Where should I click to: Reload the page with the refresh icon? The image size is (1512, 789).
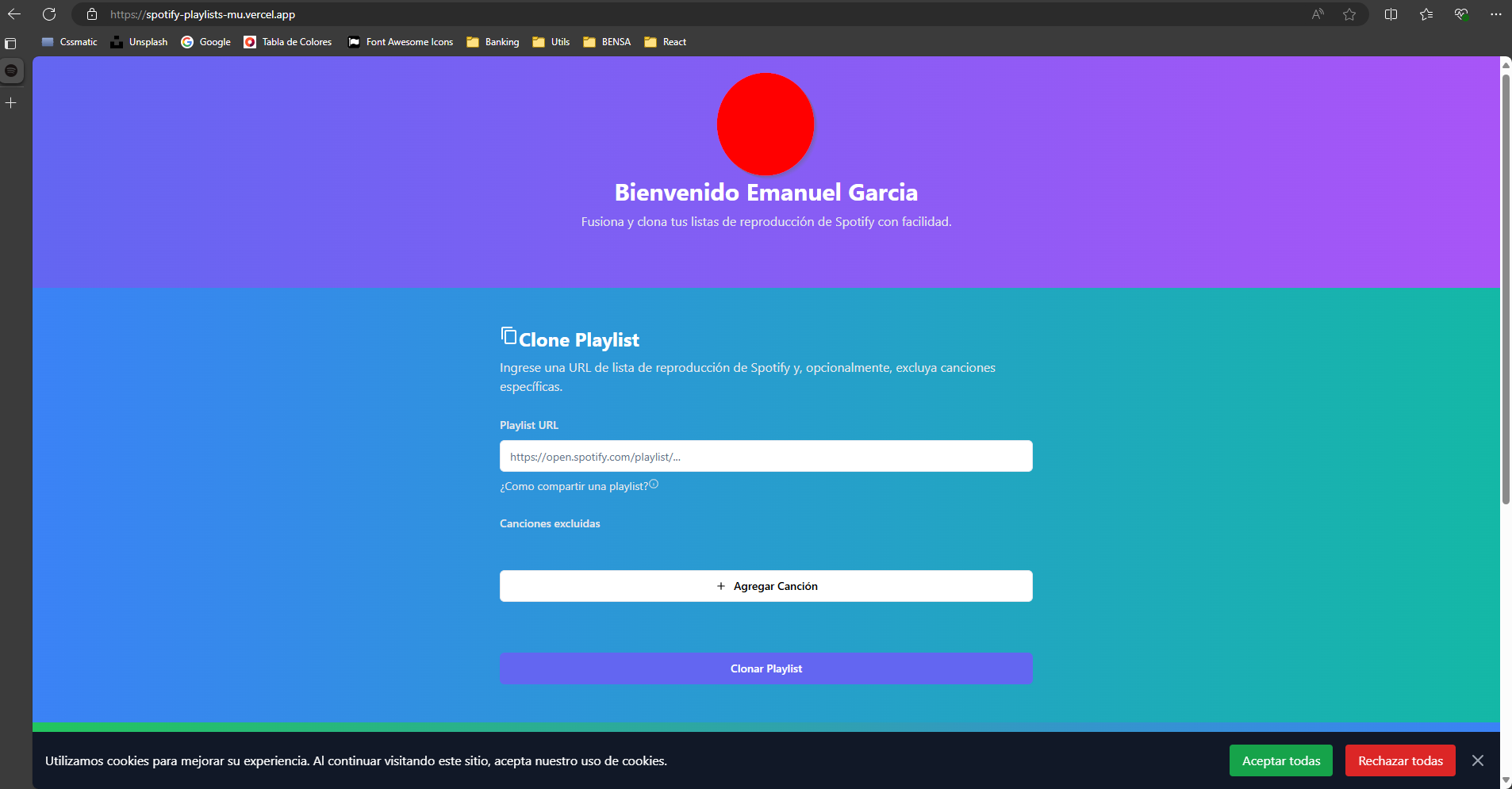(x=49, y=14)
